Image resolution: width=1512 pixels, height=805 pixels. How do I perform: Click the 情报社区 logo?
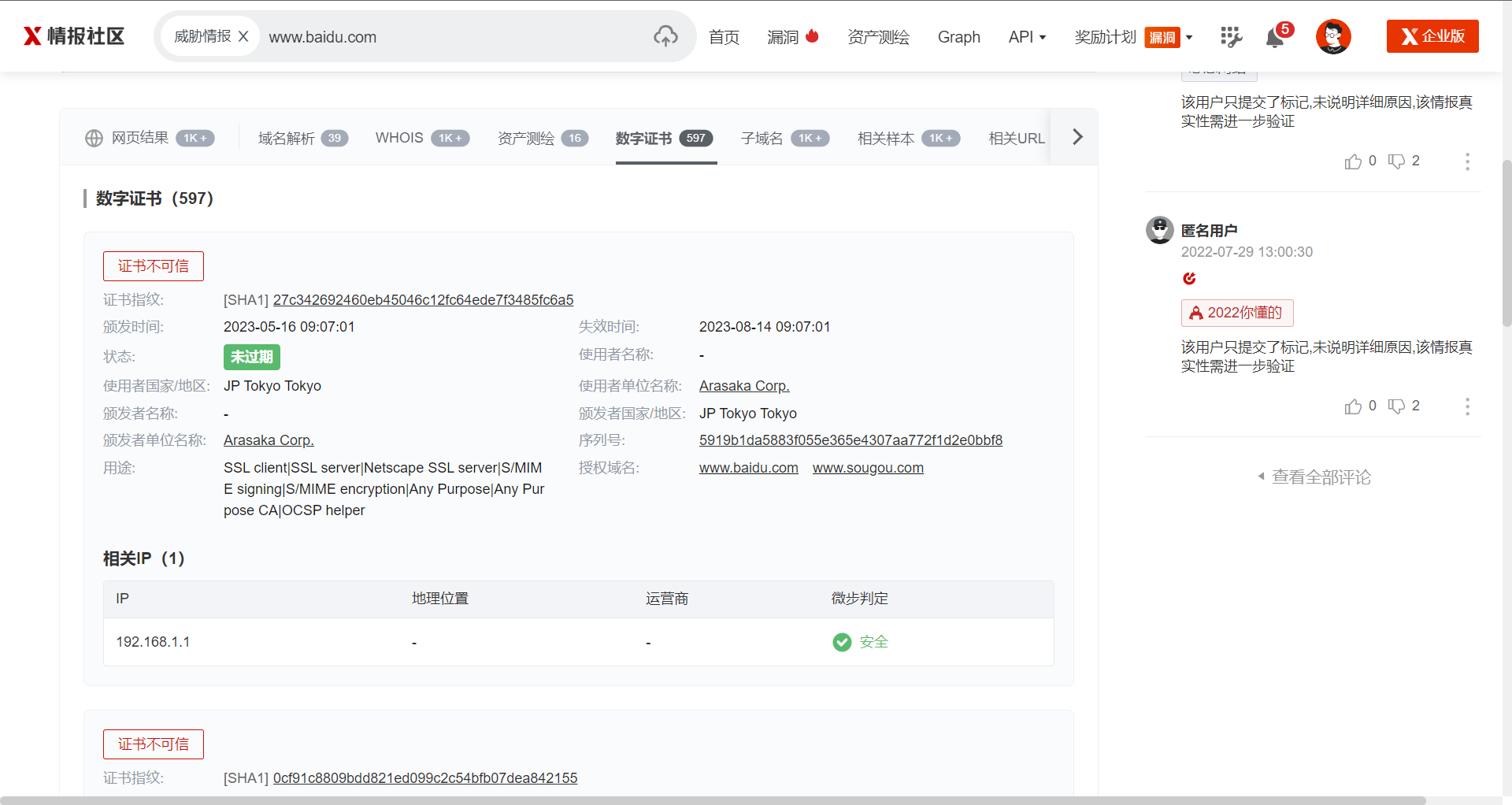(x=74, y=36)
